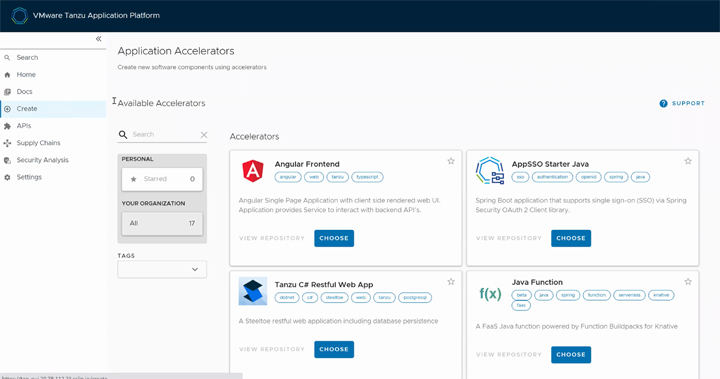Click the serverless tag on Java Function
The image size is (720, 379).
tap(629, 295)
